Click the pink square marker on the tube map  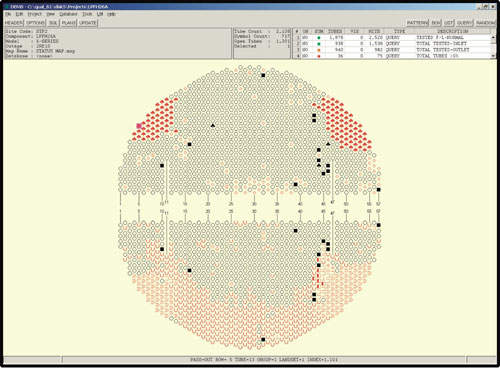click(139, 126)
